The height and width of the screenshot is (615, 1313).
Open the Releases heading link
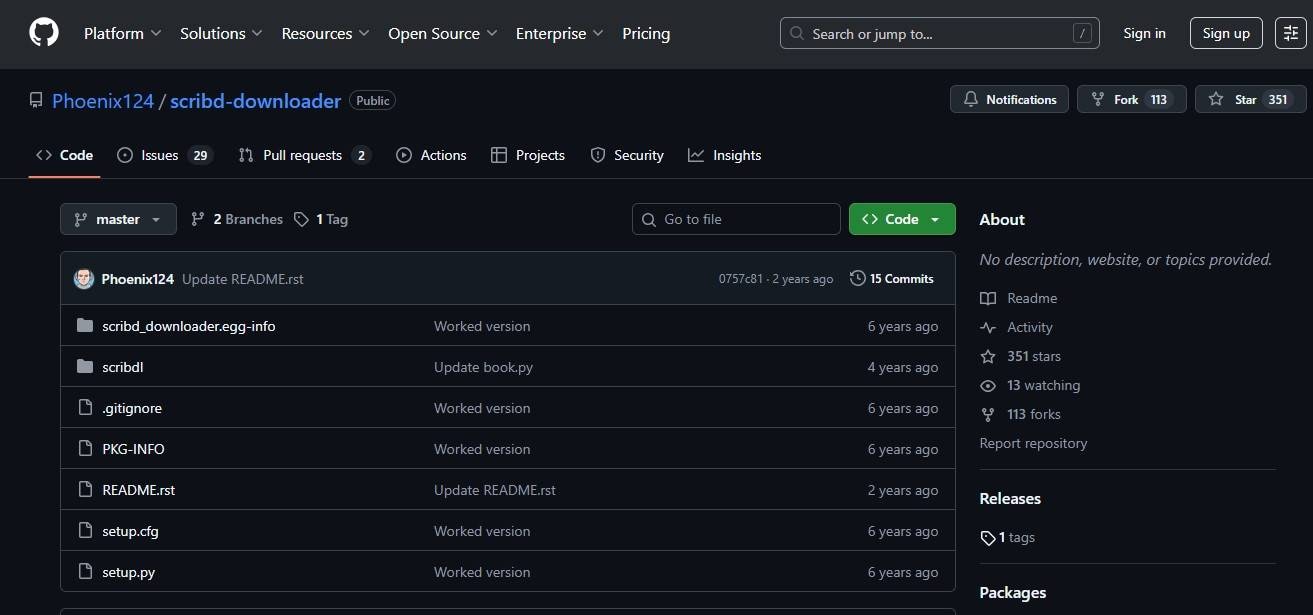pyautogui.click(x=1010, y=498)
